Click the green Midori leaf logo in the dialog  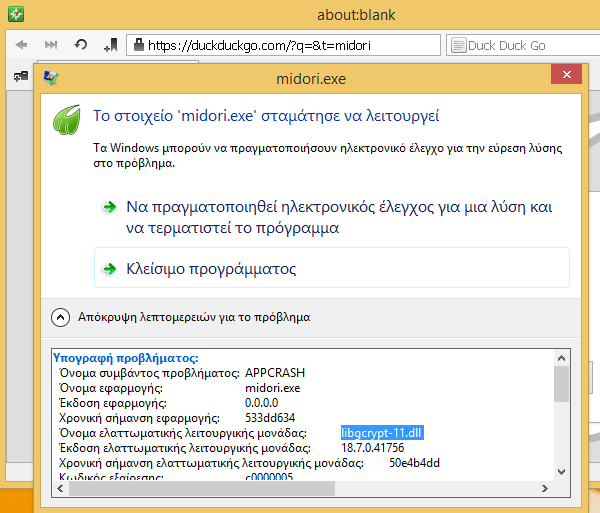67,120
